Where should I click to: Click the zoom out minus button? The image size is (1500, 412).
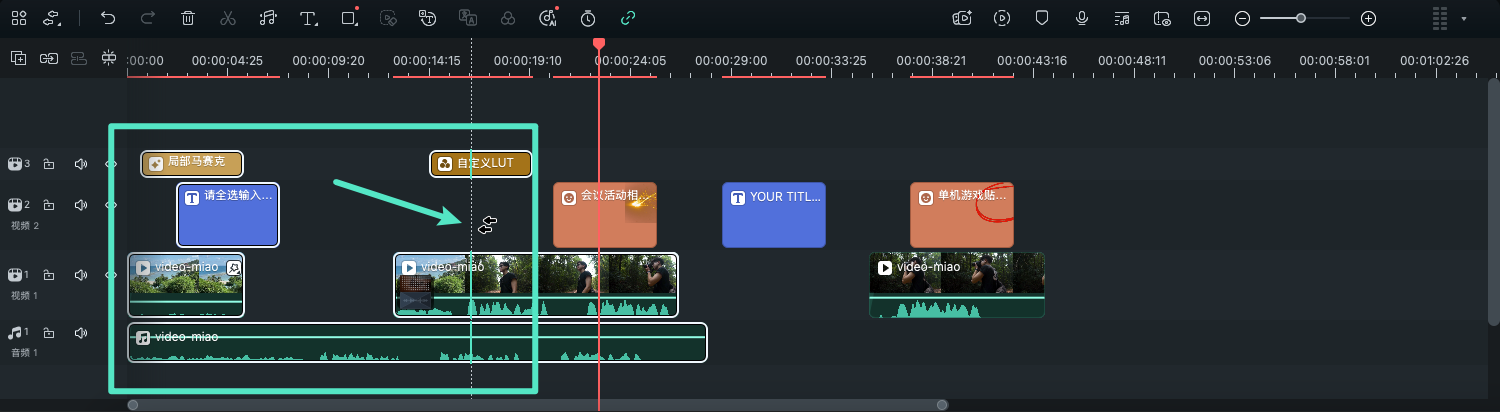tap(1242, 18)
